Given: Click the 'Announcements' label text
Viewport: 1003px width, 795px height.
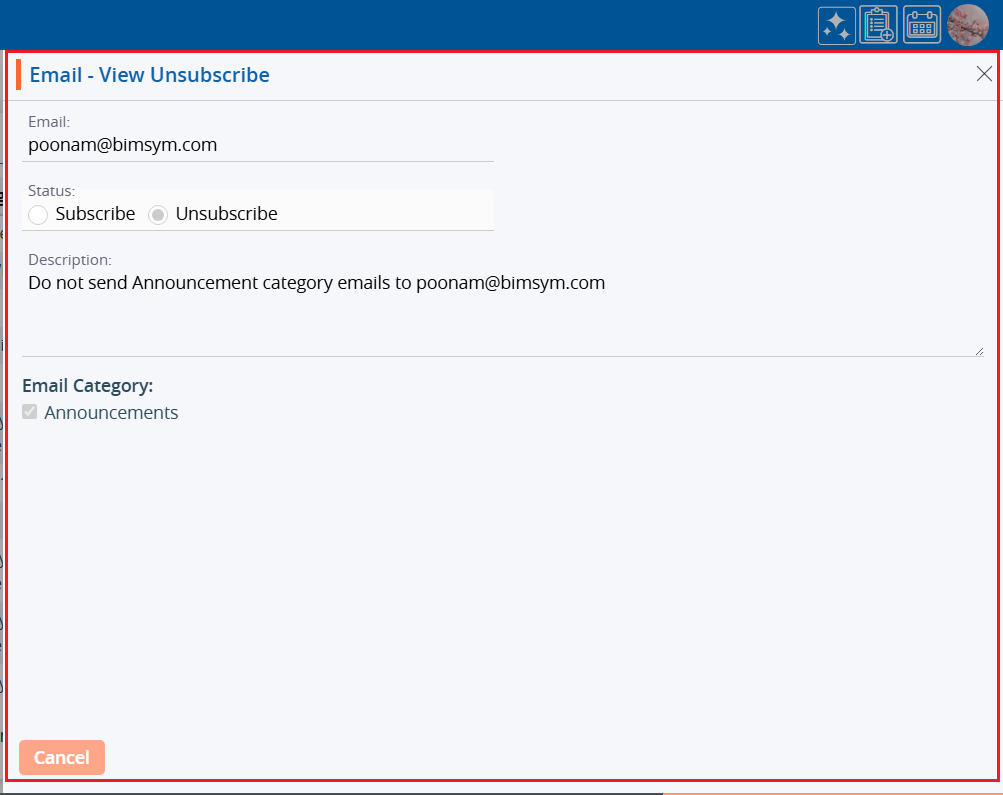Looking at the screenshot, I should point(111,413).
